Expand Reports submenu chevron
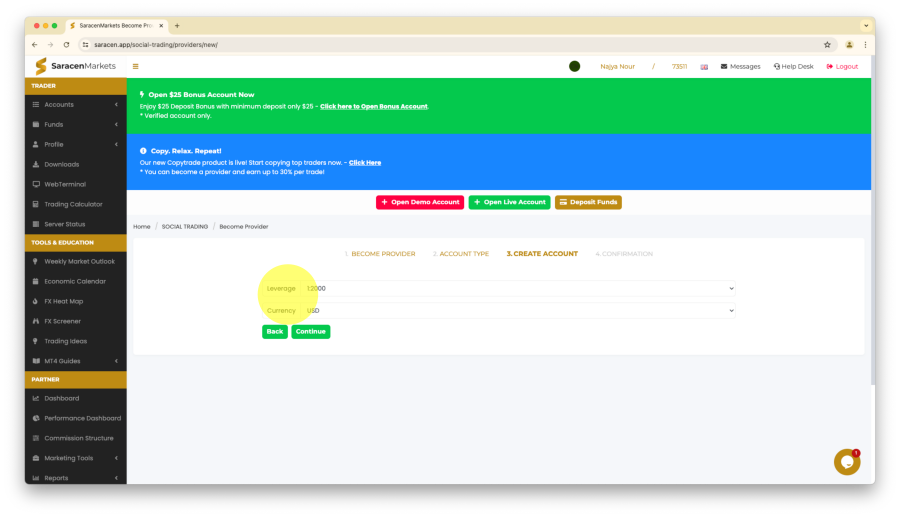The image size is (900, 517). click(117, 478)
